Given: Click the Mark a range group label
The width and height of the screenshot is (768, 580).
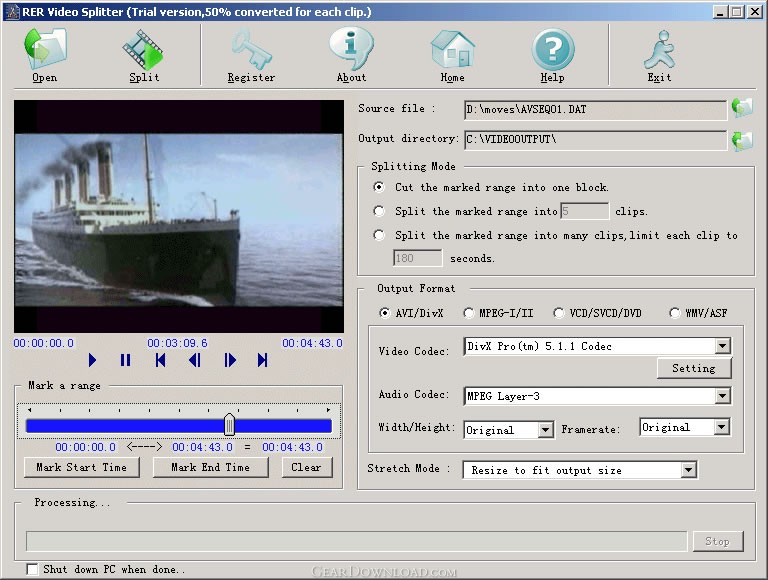Looking at the screenshot, I should [x=64, y=386].
